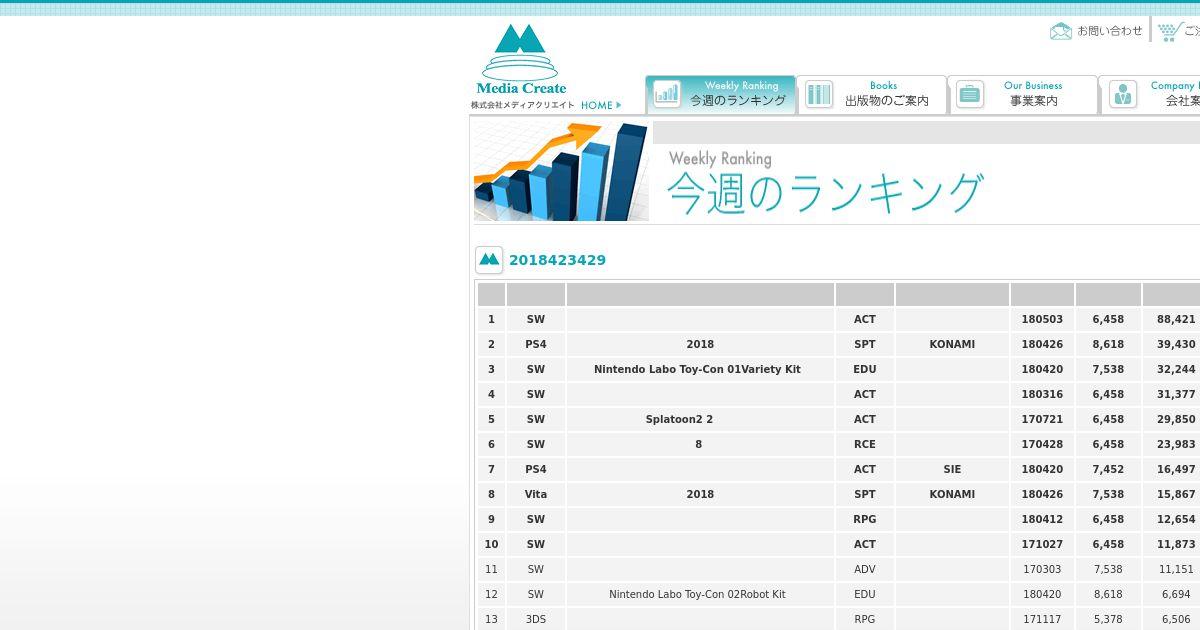This screenshot has height=630, width=1200.
Task: Click Nintendo Labo Toy-Con 02Robot Kit title
Action: tap(697, 594)
